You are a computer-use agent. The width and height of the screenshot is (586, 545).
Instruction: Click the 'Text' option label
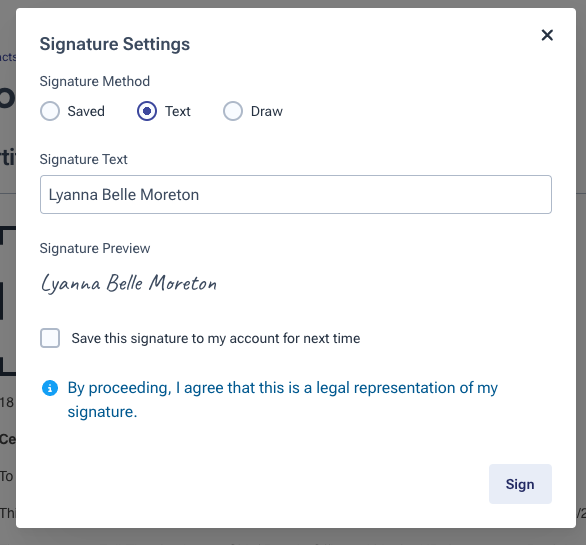pyautogui.click(x=178, y=111)
